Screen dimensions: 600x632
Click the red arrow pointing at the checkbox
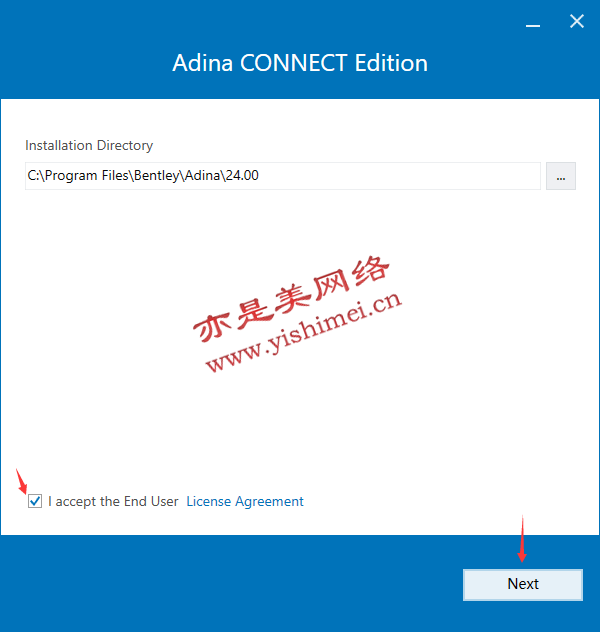21,481
